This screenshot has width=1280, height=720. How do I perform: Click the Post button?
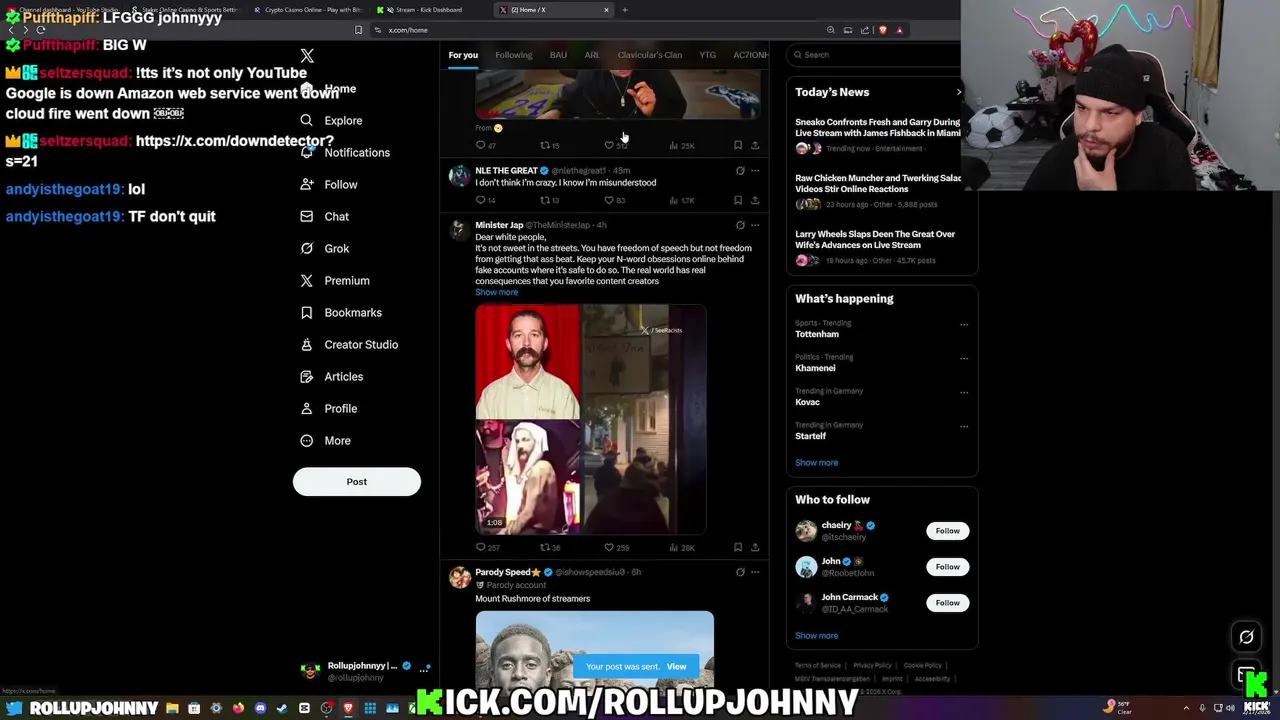pos(356,481)
